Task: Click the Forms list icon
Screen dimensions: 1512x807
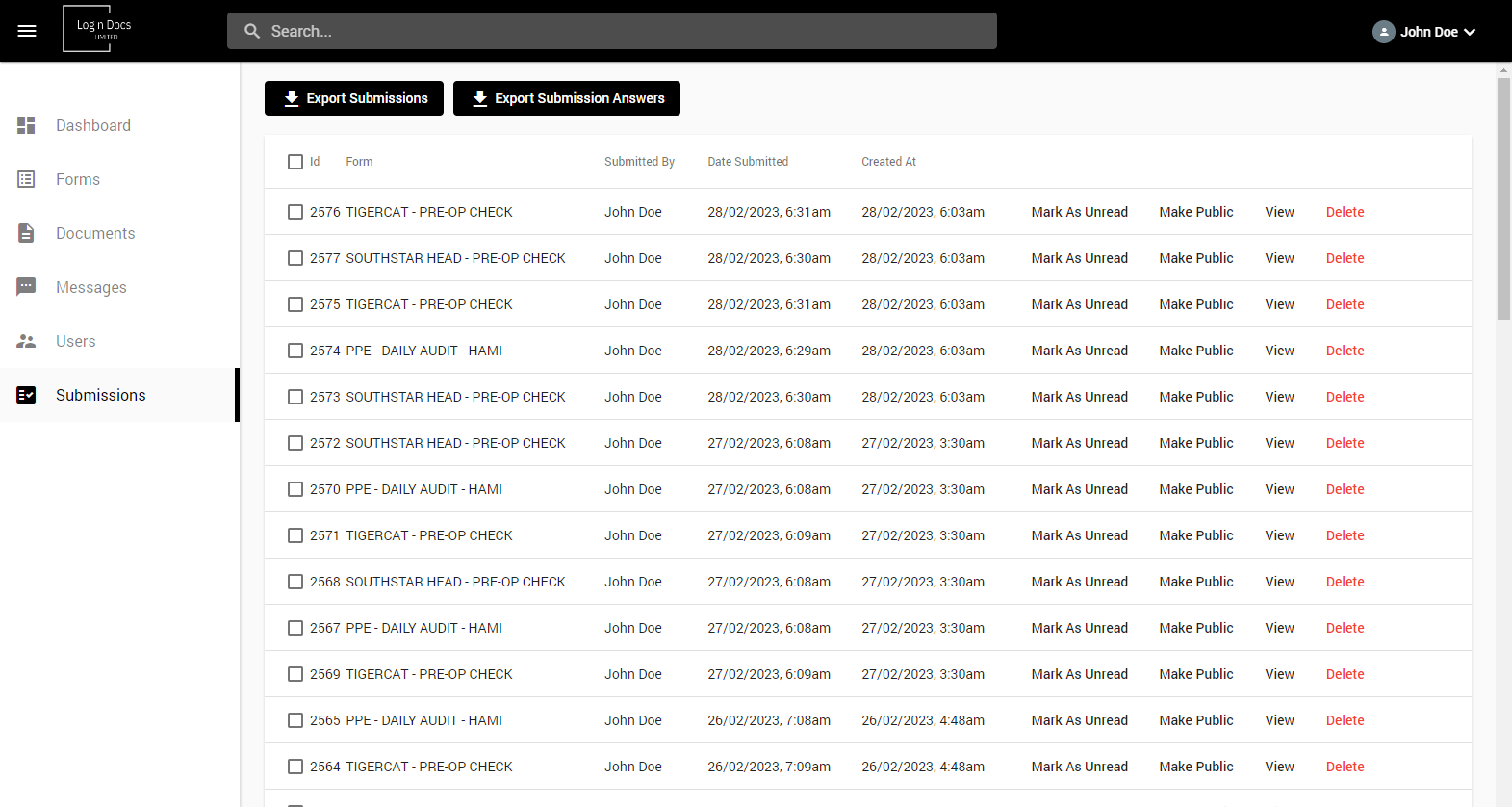Action: pyautogui.click(x=26, y=179)
